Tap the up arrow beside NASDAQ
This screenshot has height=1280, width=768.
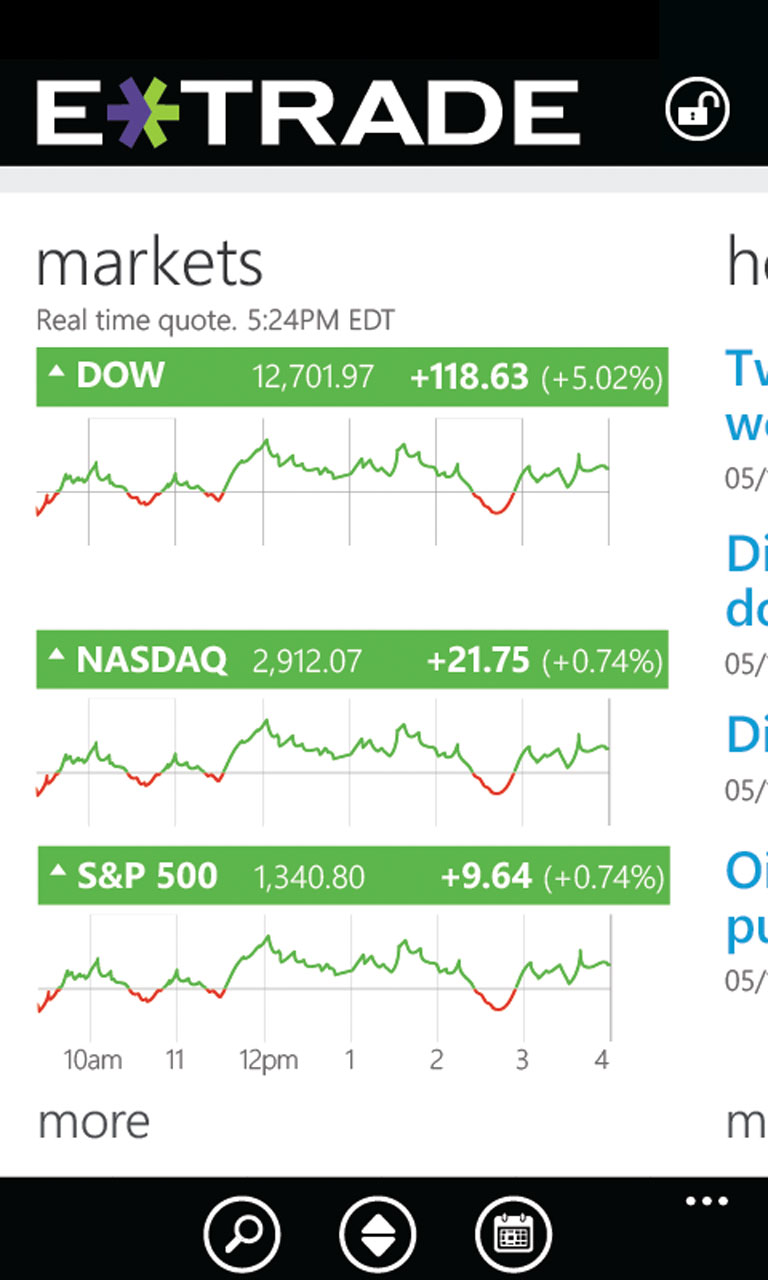point(57,658)
